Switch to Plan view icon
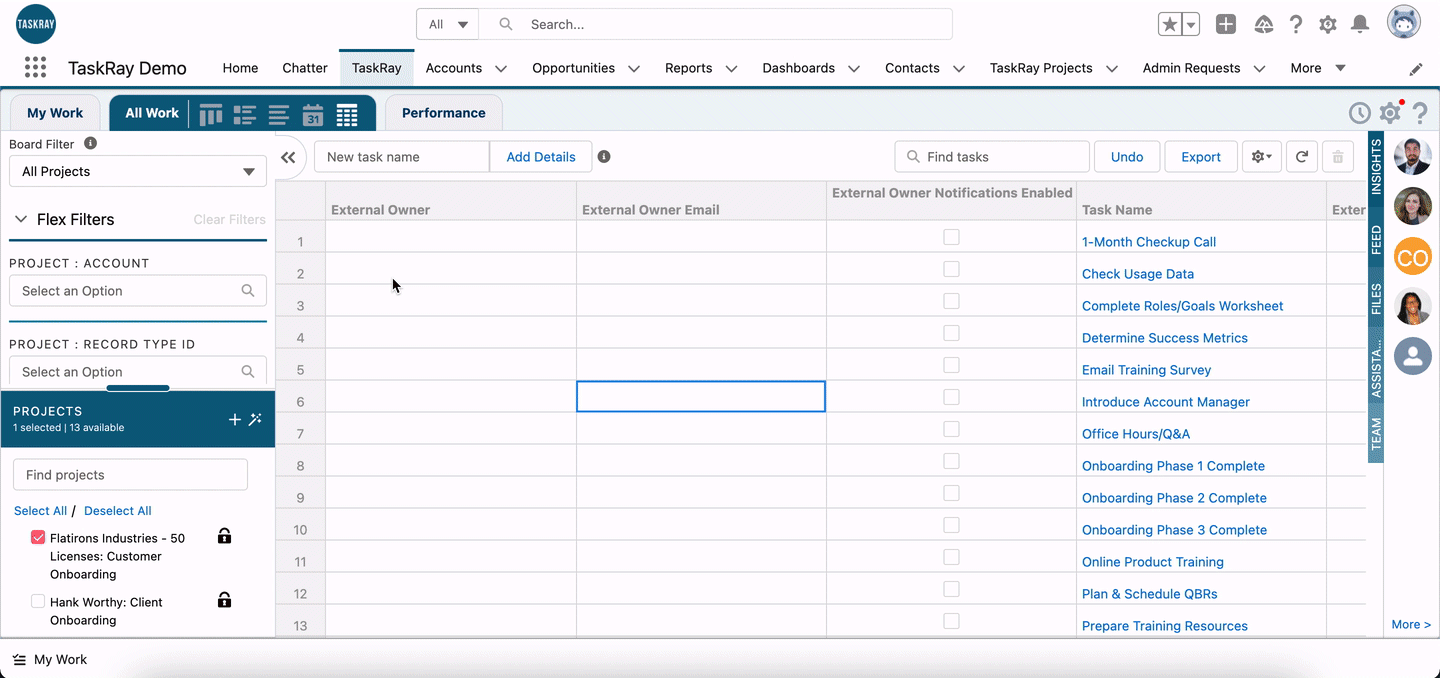 pyautogui.click(x=245, y=115)
